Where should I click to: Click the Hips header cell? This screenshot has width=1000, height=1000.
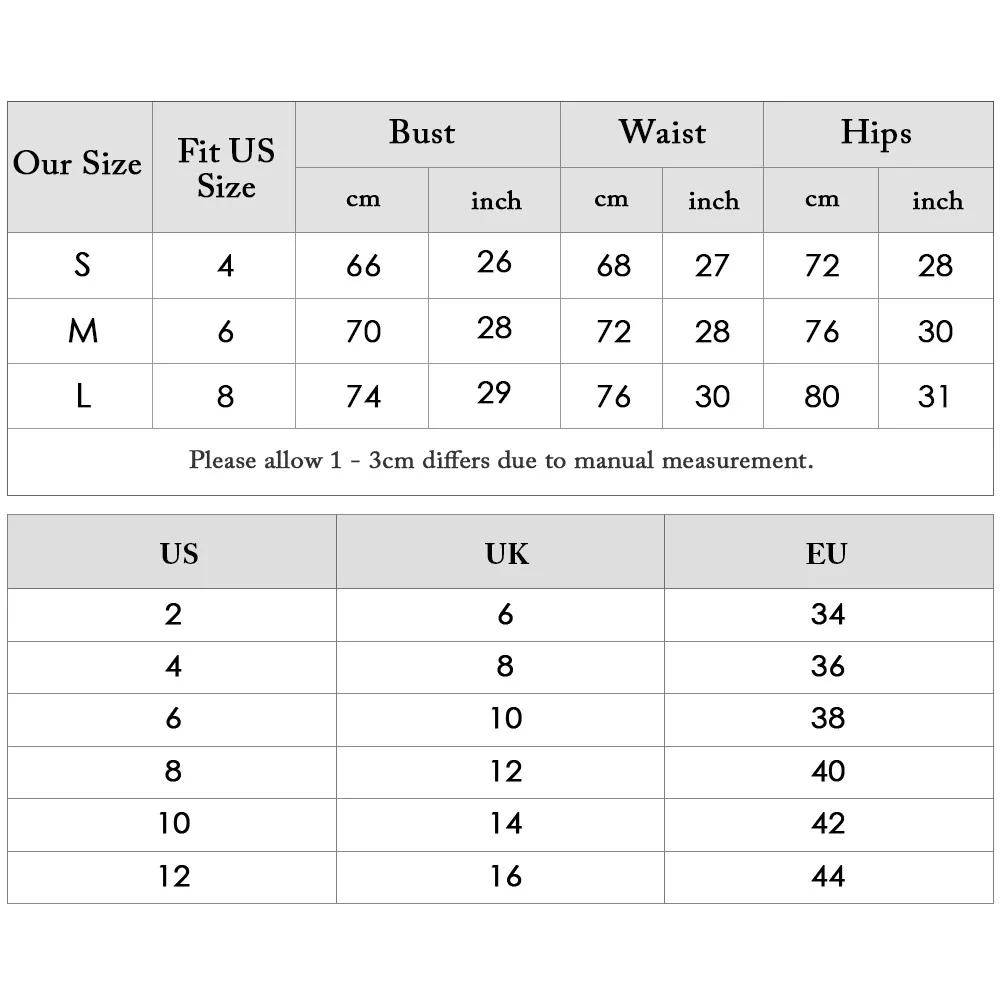878,134
